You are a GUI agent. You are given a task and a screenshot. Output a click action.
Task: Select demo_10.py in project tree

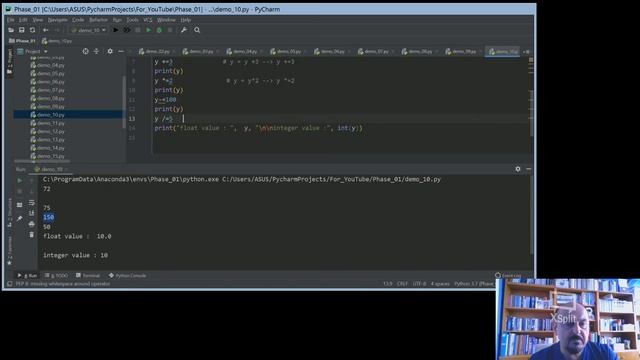(47, 115)
